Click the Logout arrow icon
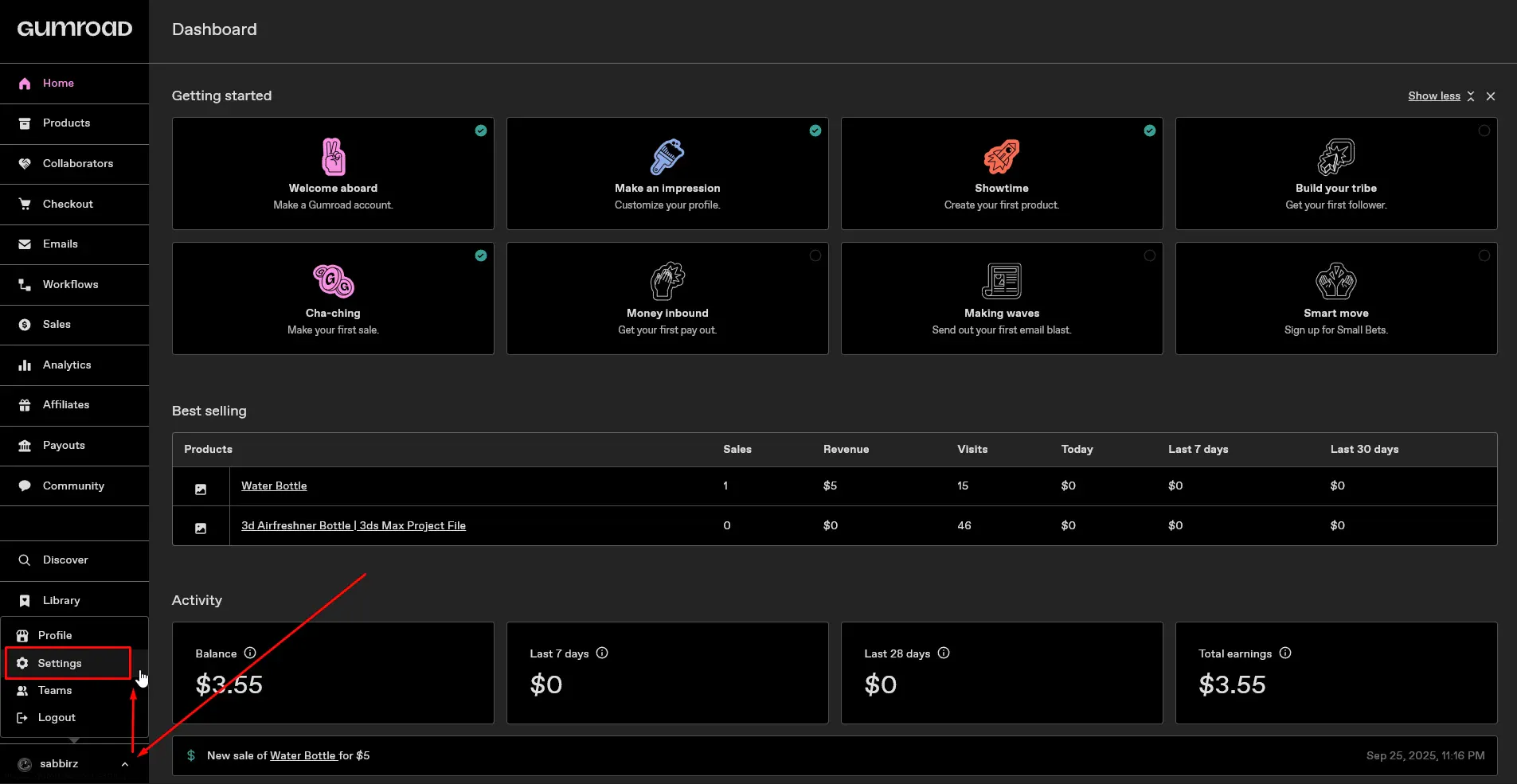 [x=22, y=718]
